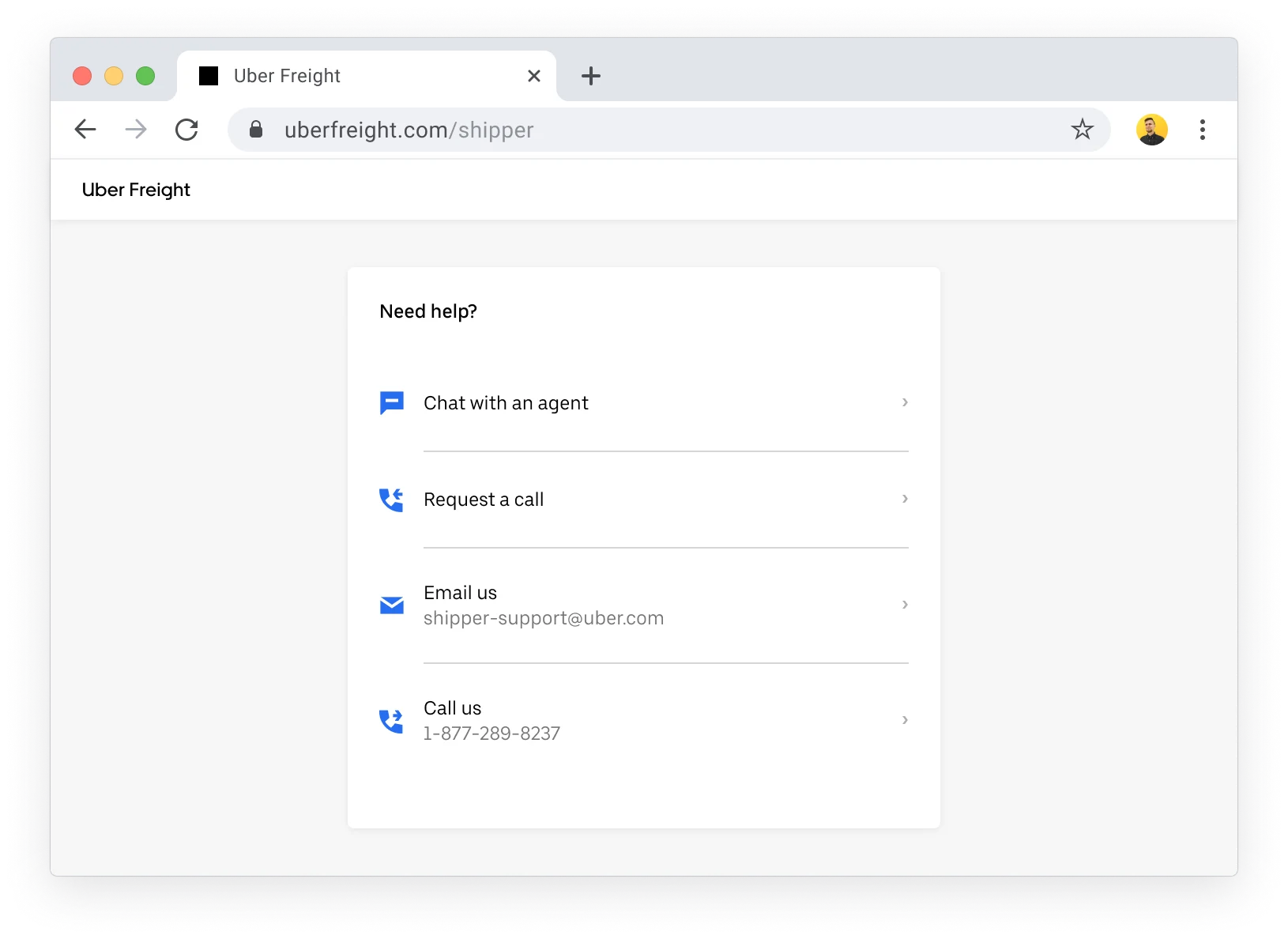Click the Need help? heading
Viewport: 1288px width, 939px height.
(428, 311)
